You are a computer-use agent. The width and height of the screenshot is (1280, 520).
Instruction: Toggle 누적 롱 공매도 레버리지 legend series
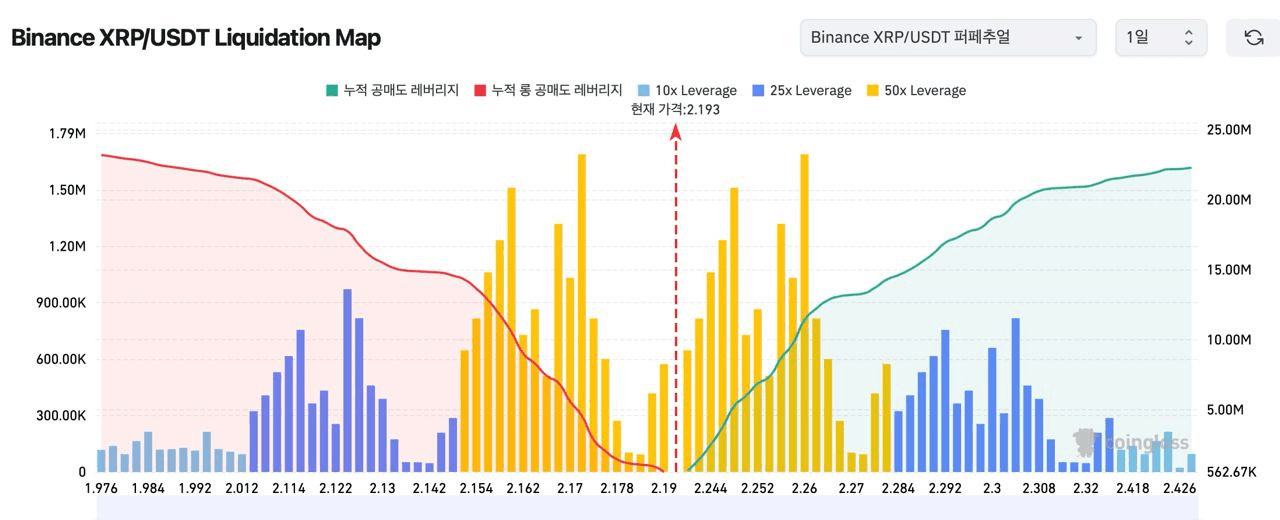548,90
